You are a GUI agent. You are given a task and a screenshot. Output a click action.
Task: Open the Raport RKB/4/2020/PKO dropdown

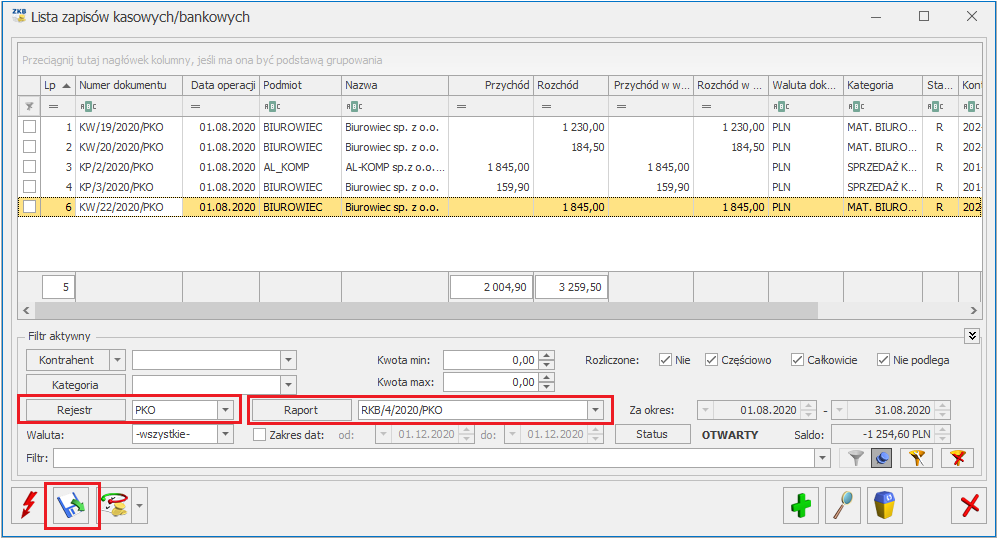pos(595,410)
